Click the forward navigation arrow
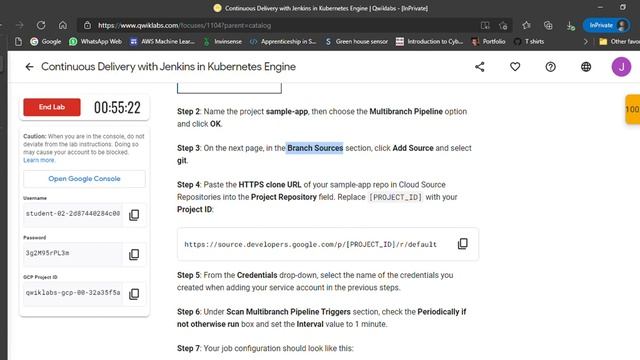 tap(20, 25)
